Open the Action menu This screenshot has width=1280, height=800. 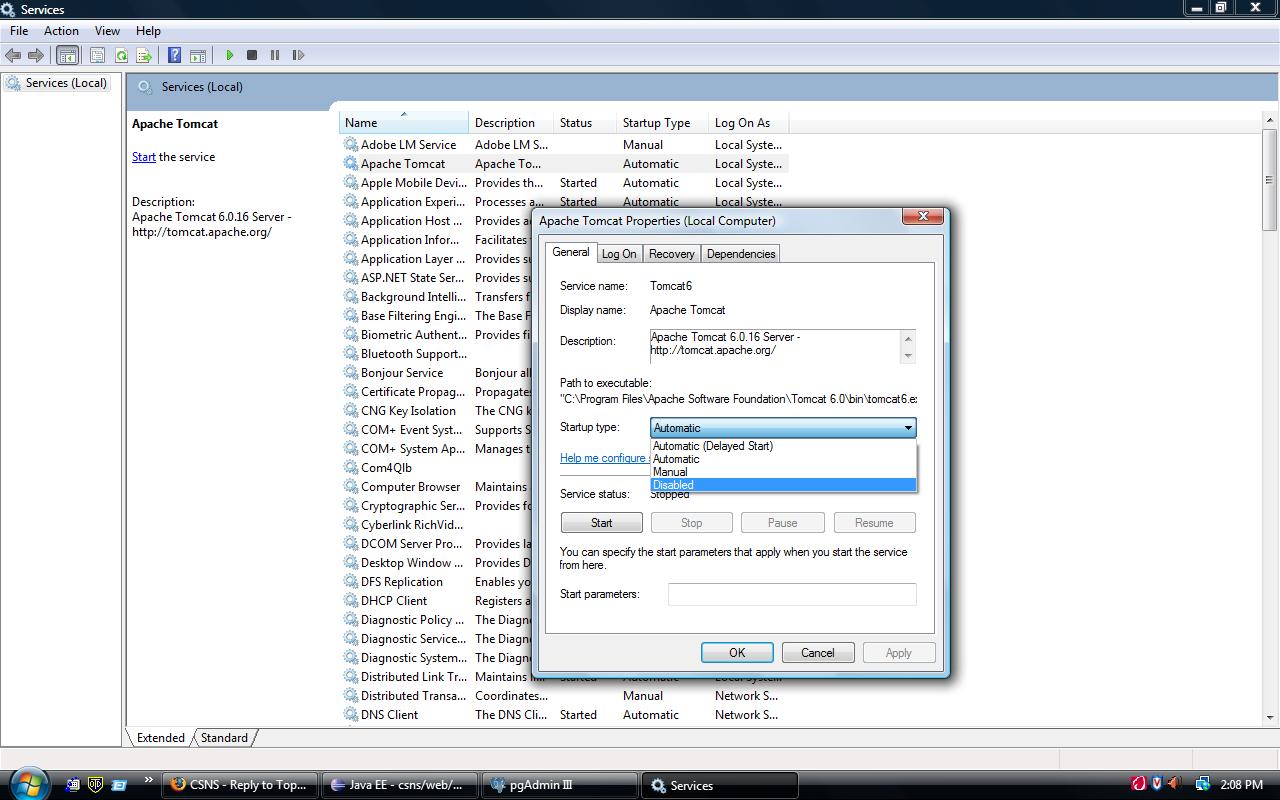61,31
